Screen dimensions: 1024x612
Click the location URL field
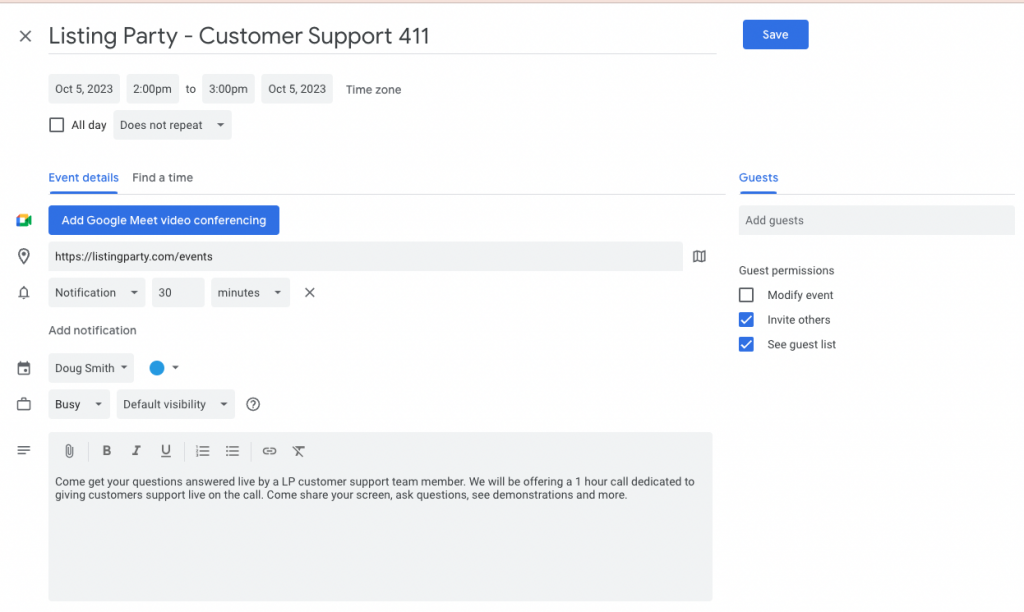tap(366, 257)
